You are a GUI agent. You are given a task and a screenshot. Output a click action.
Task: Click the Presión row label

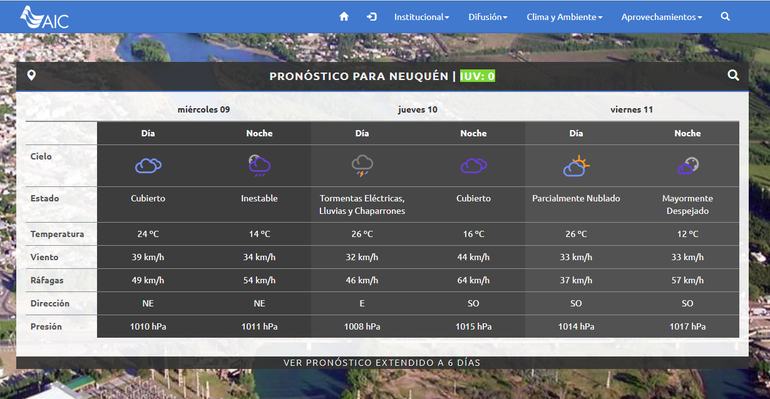(46, 326)
